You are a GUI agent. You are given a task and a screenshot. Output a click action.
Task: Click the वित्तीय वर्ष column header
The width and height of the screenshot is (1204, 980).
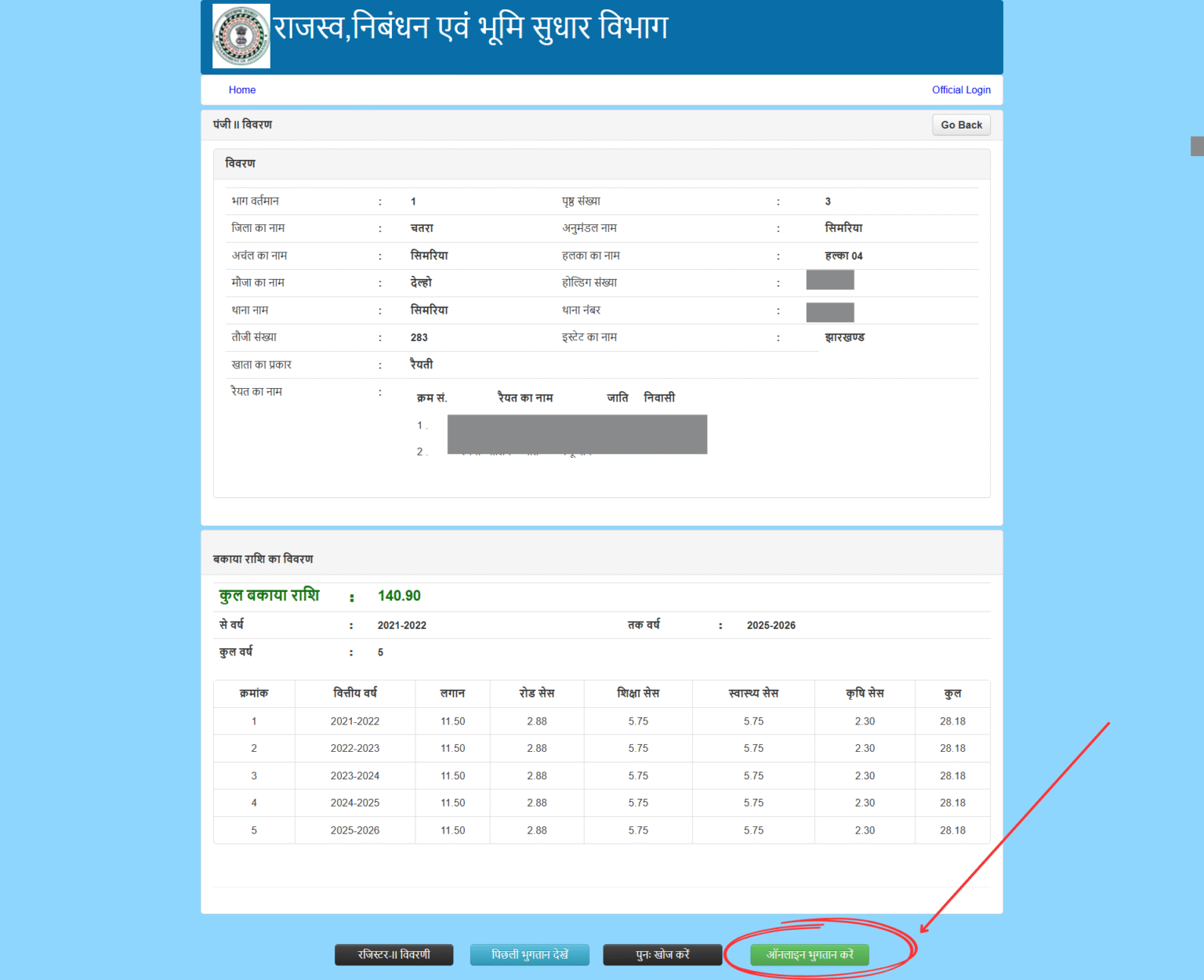(355, 693)
